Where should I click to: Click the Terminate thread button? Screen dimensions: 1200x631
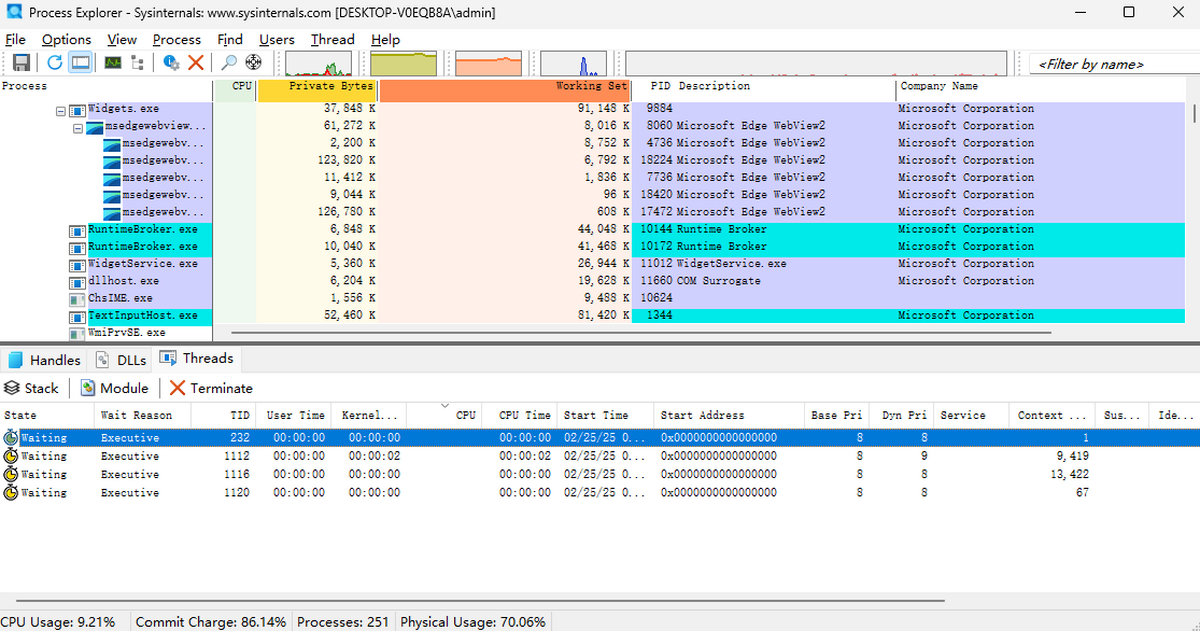[x=211, y=388]
